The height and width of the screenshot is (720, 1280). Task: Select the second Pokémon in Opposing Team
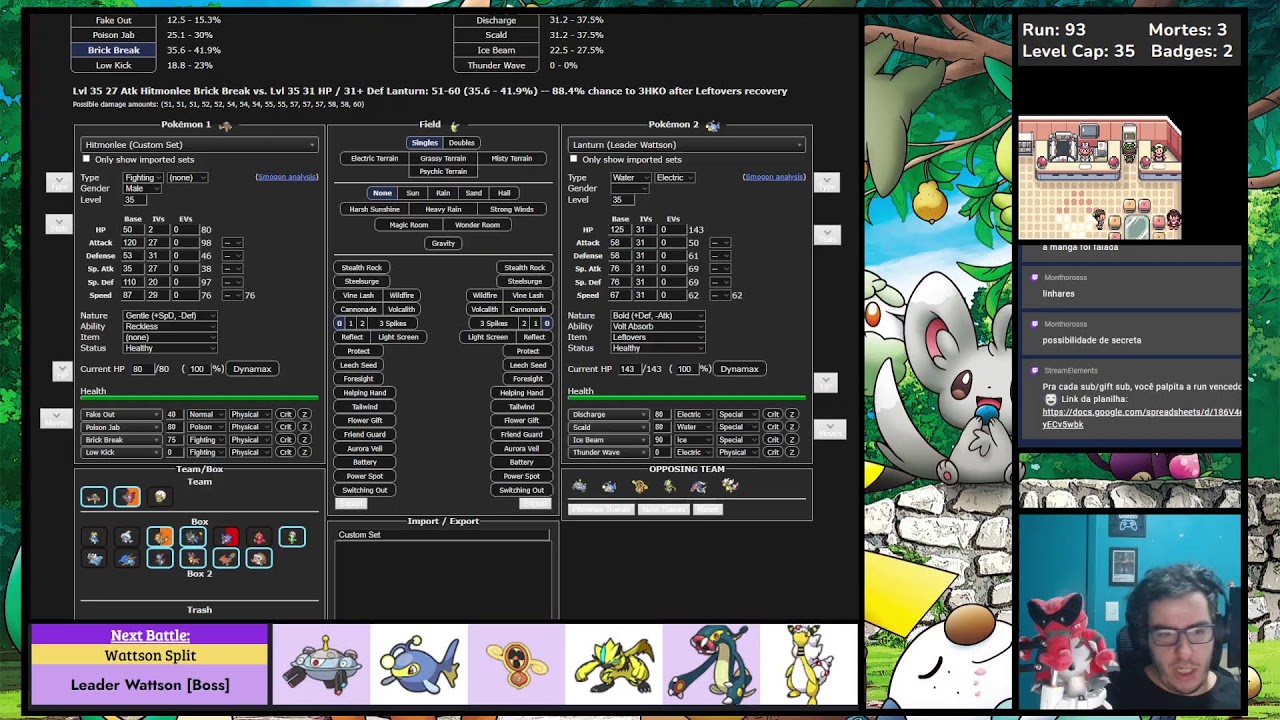coord(609,486)
